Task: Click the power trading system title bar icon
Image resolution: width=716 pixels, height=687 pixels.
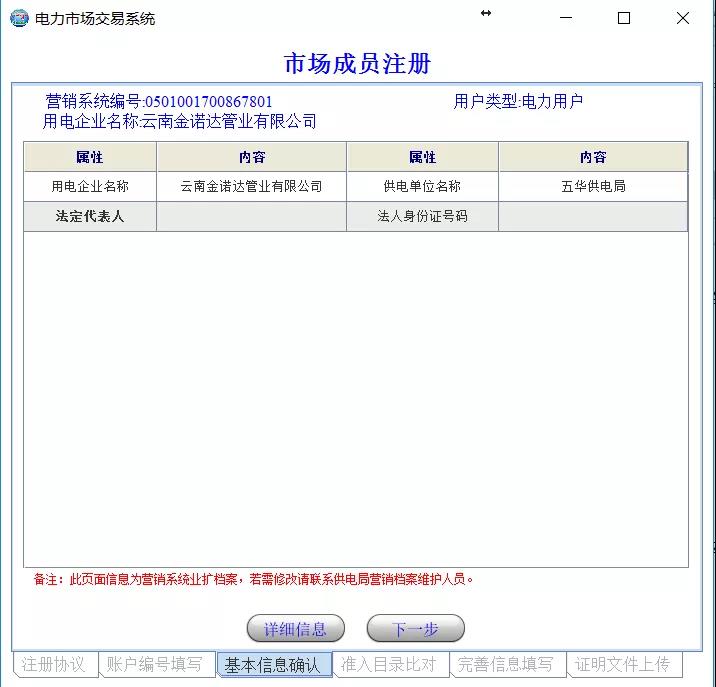Action: coord(19,19)
